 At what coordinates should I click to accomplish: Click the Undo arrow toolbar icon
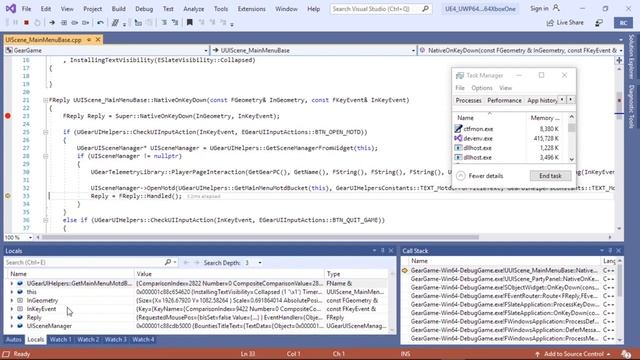pos(100,23)
